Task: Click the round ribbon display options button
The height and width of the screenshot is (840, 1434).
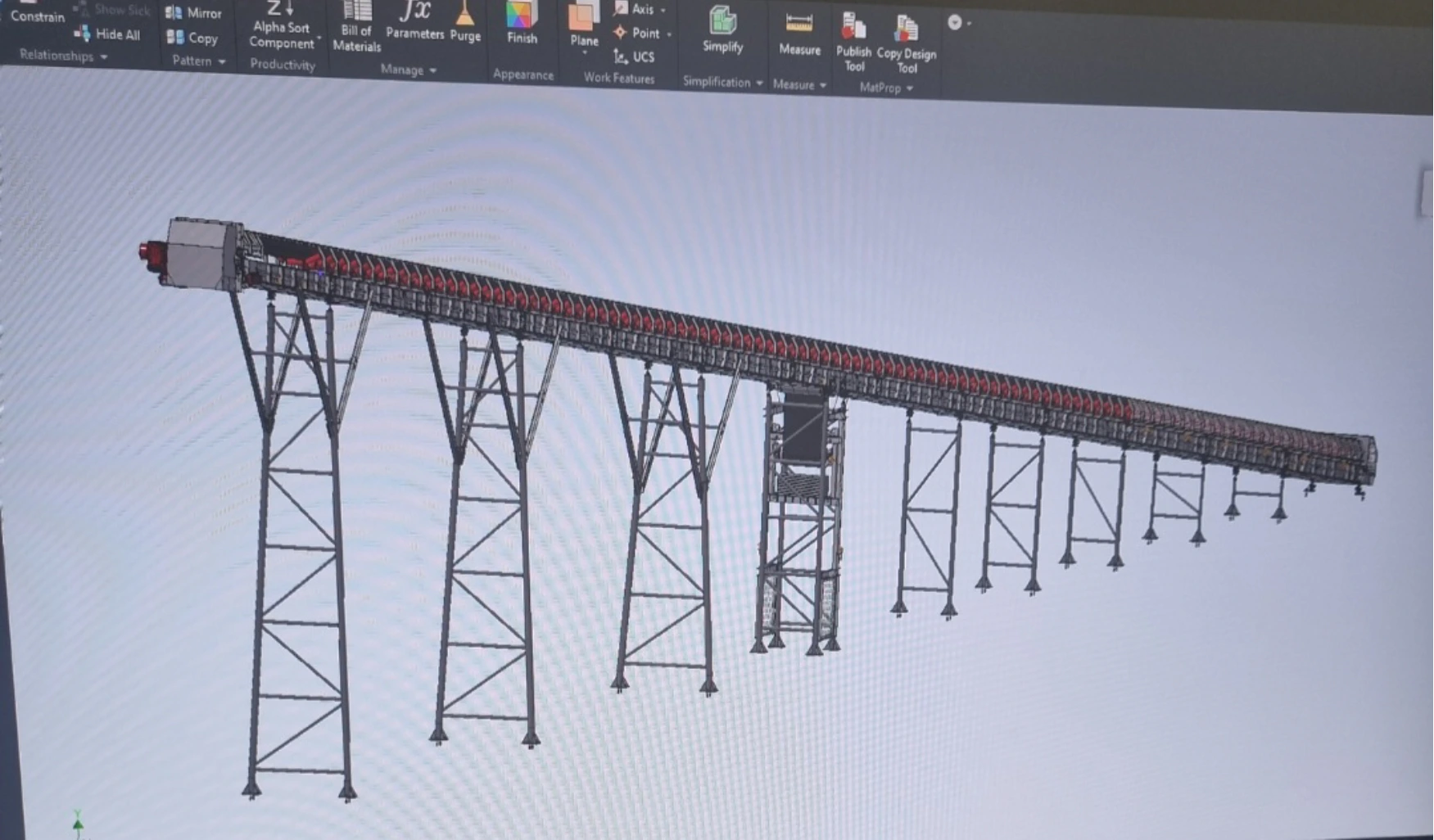Action: point(955,22)
